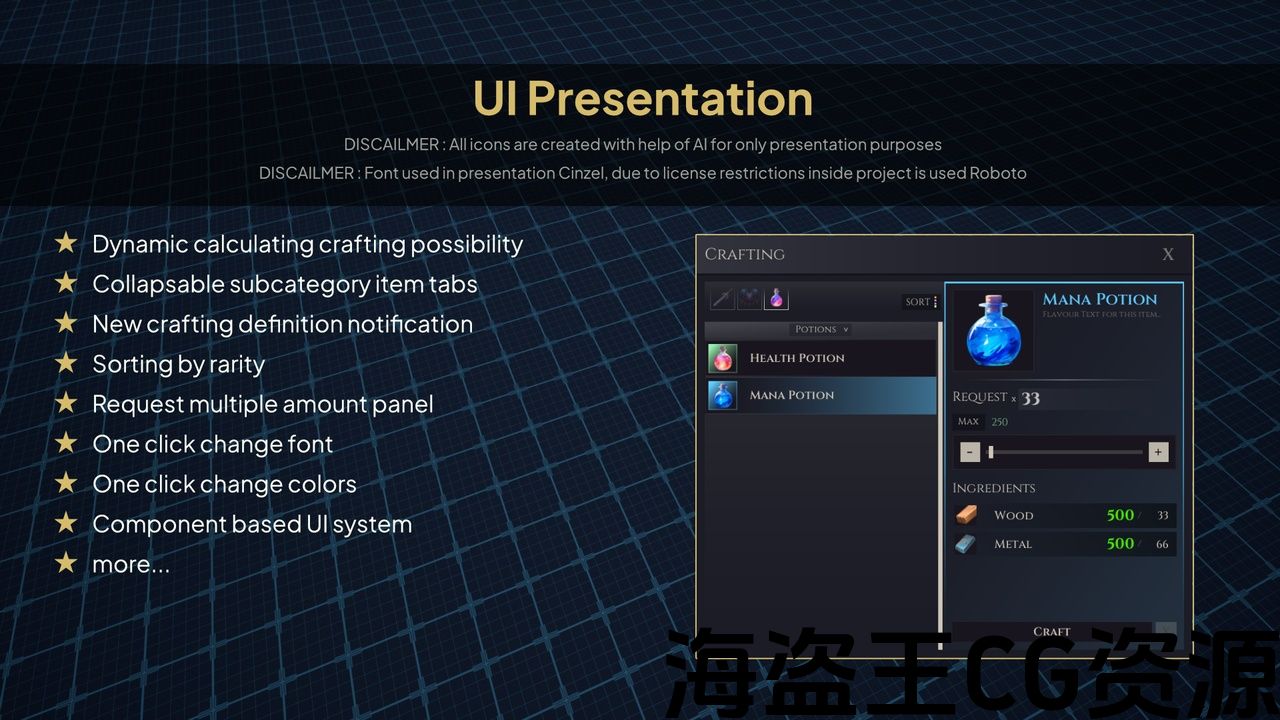Decrease amount with the minus button
The height and width of the screenshot is (720, 1280).
970,452
